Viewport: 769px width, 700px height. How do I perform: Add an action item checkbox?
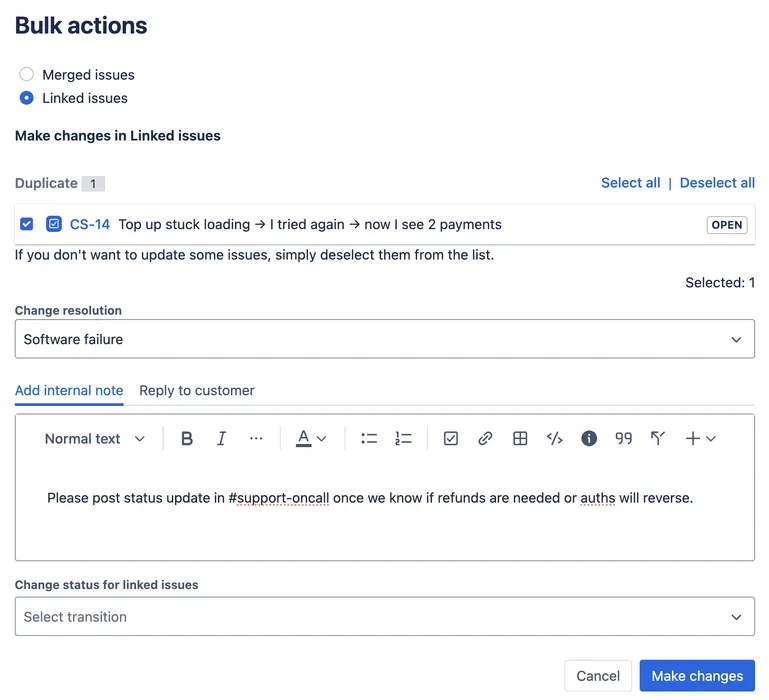pyautogui.click(x=451, y=439)
